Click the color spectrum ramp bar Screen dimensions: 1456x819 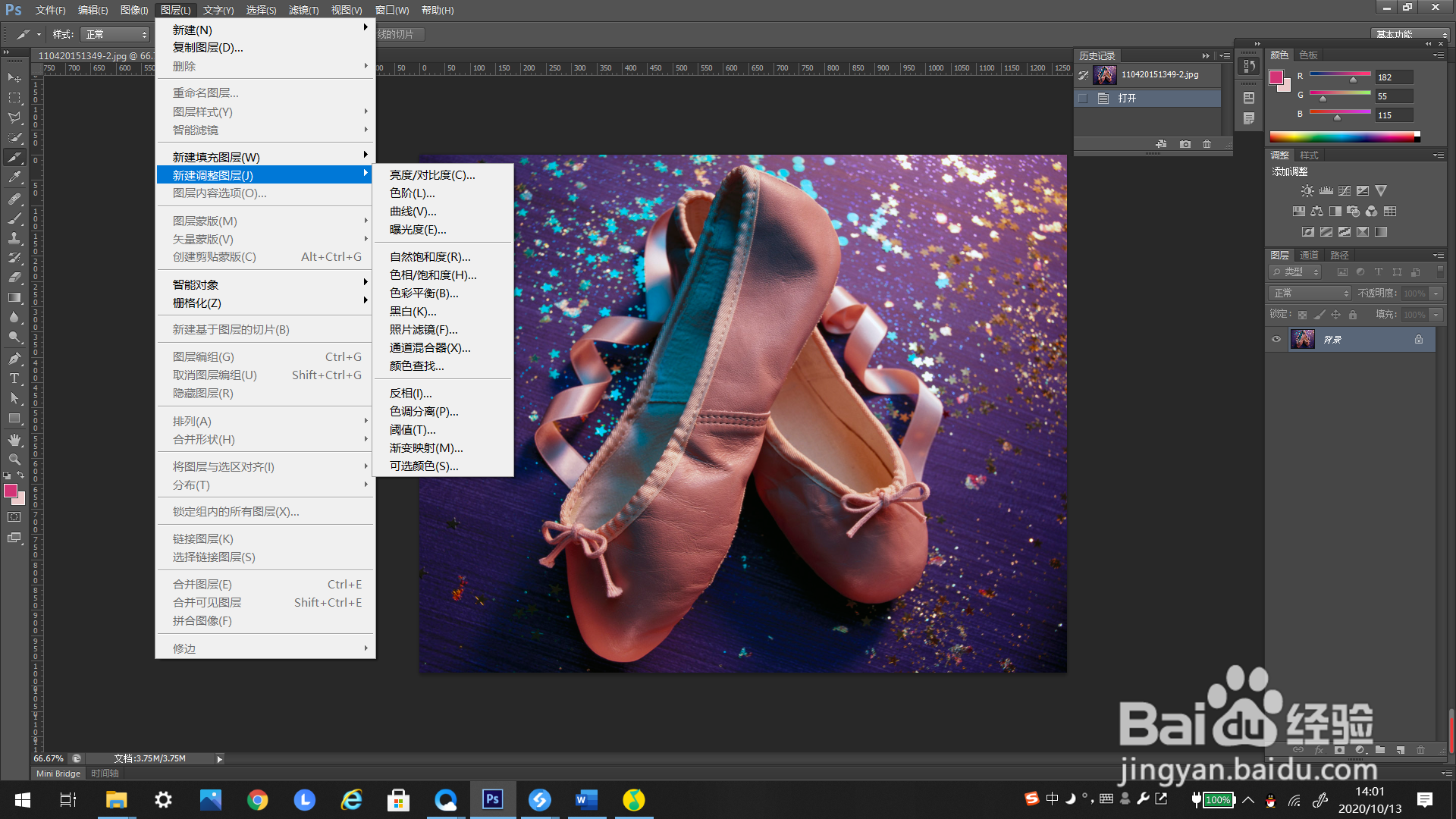1342,137
